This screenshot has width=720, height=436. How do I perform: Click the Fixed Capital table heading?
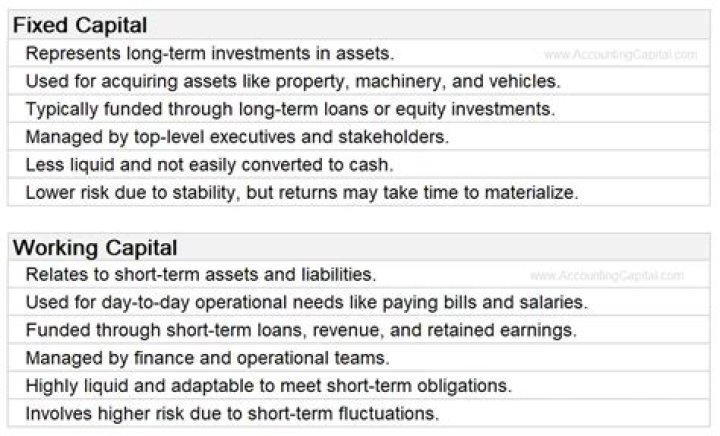(x=80, y=26)
